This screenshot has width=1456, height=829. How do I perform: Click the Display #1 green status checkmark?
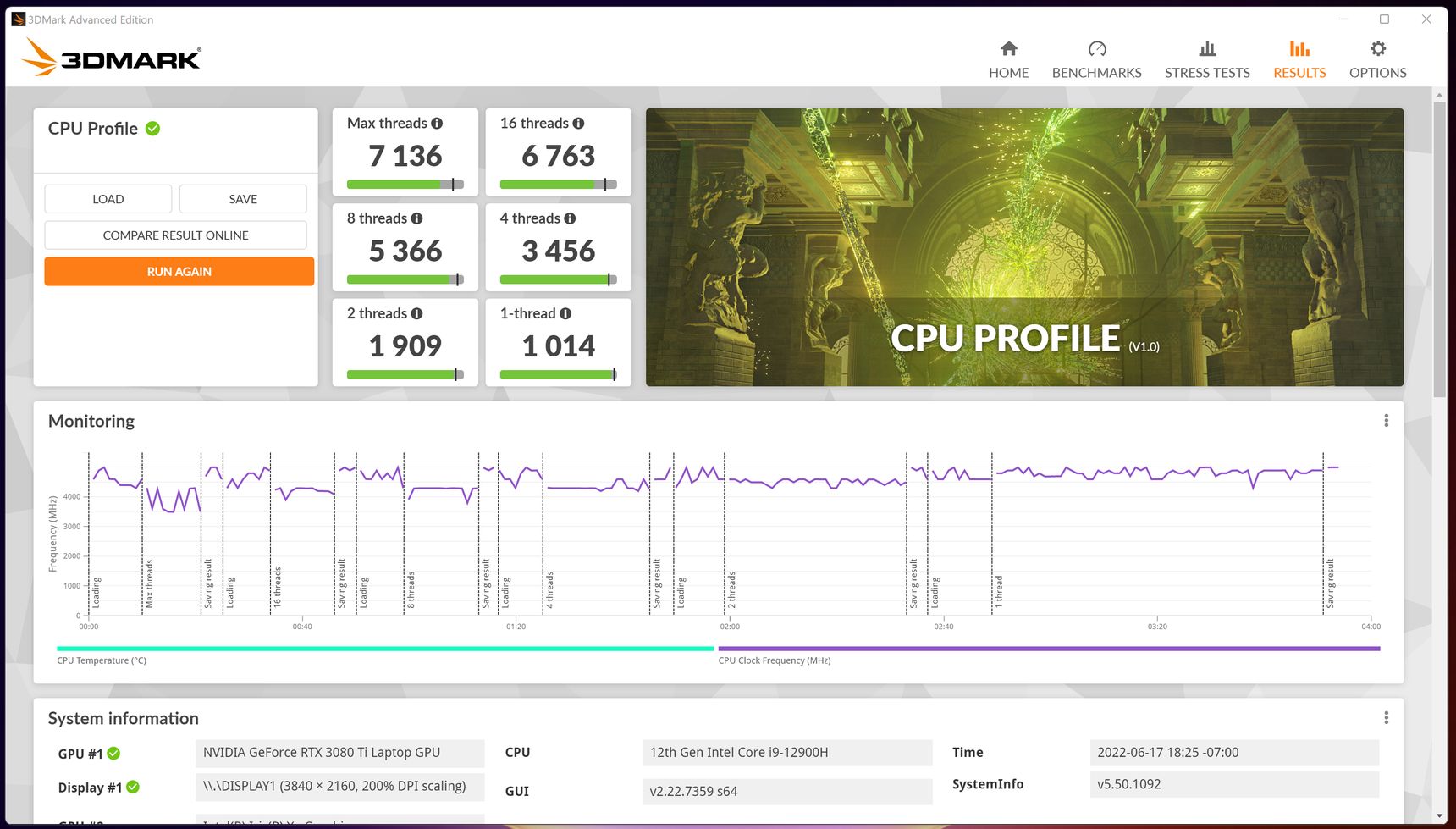pyautogui.click(x=133, y=788)
